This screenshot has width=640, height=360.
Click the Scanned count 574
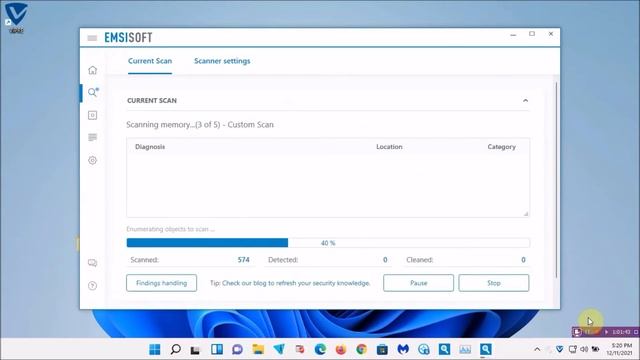click(x=243, y=260)
